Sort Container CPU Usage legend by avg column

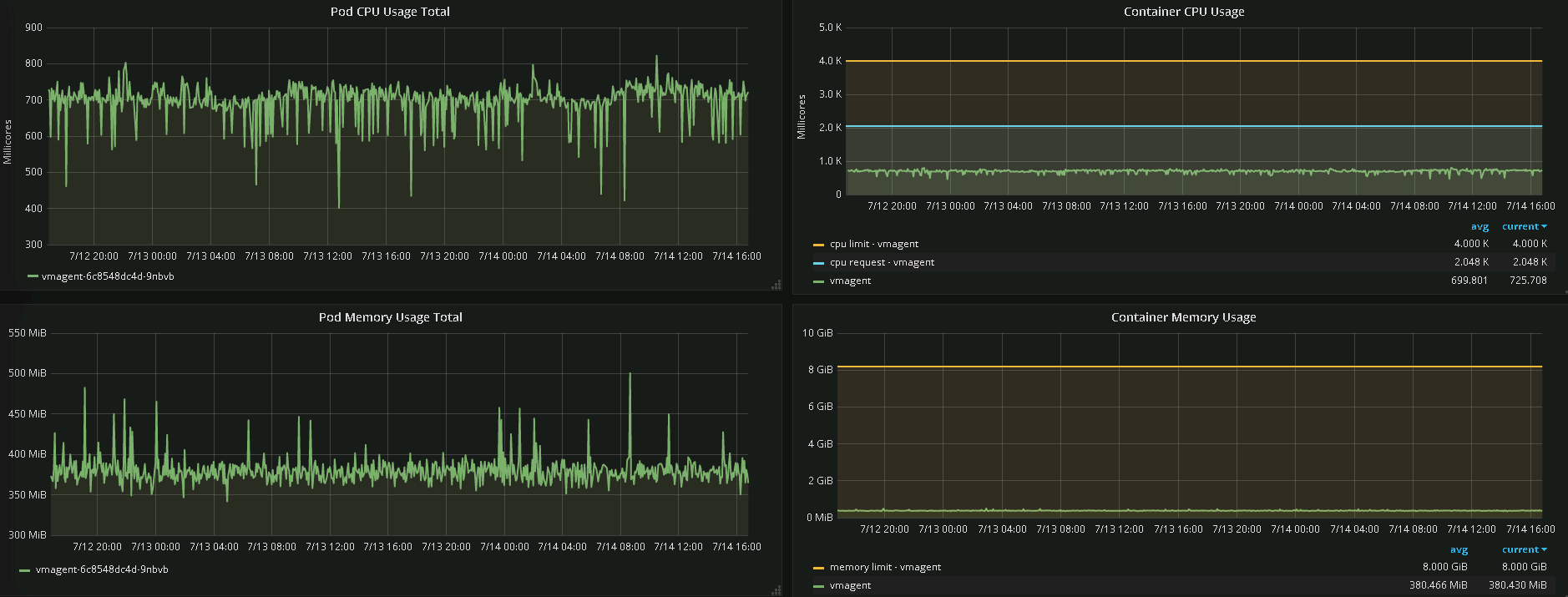pyautogui.click(x=1479, y=226)
